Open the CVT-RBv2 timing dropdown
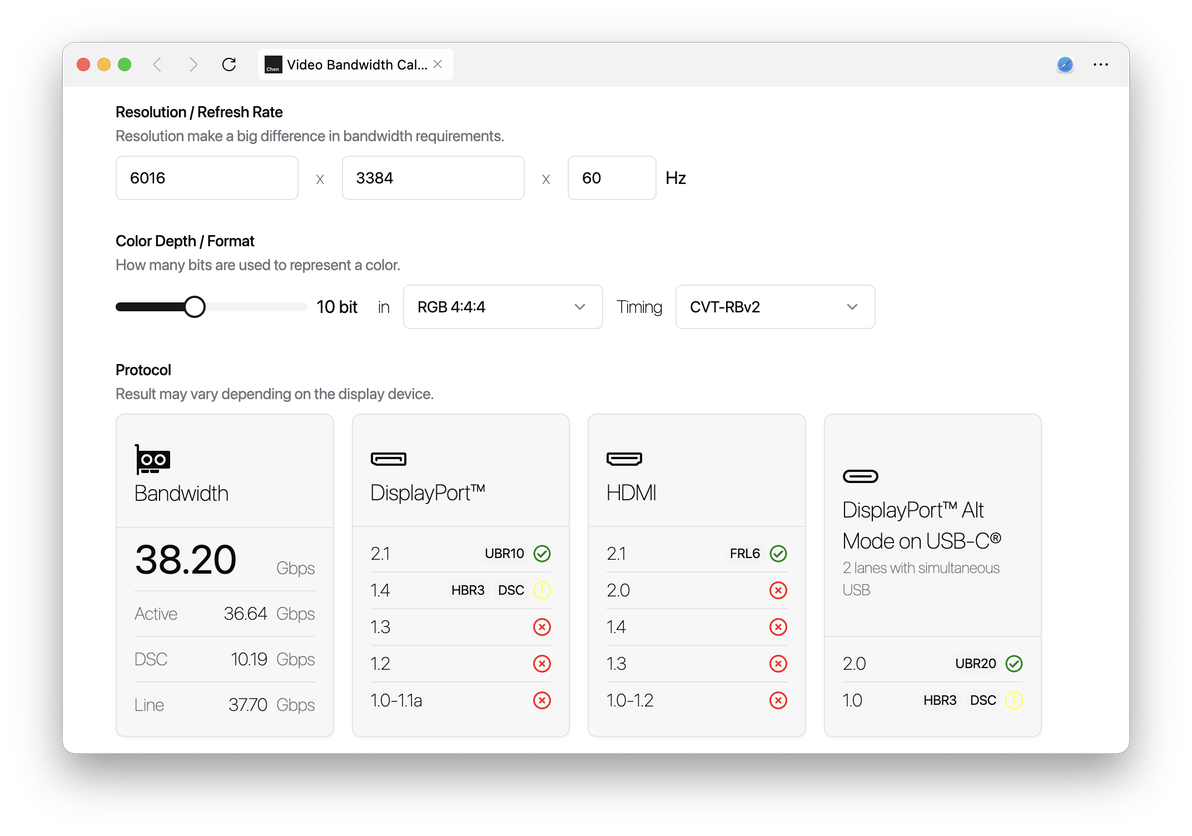The width and height of the screenshot is (1192, 836). tap(775, 307)
